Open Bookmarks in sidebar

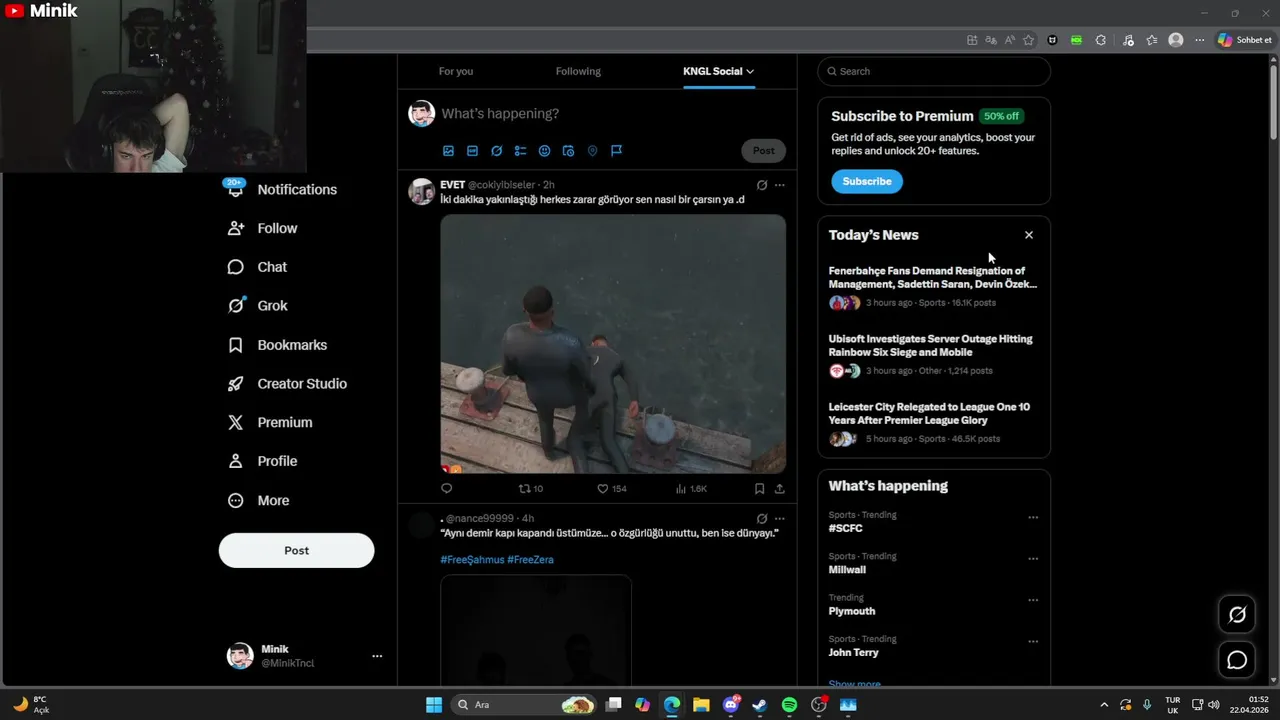278,345
